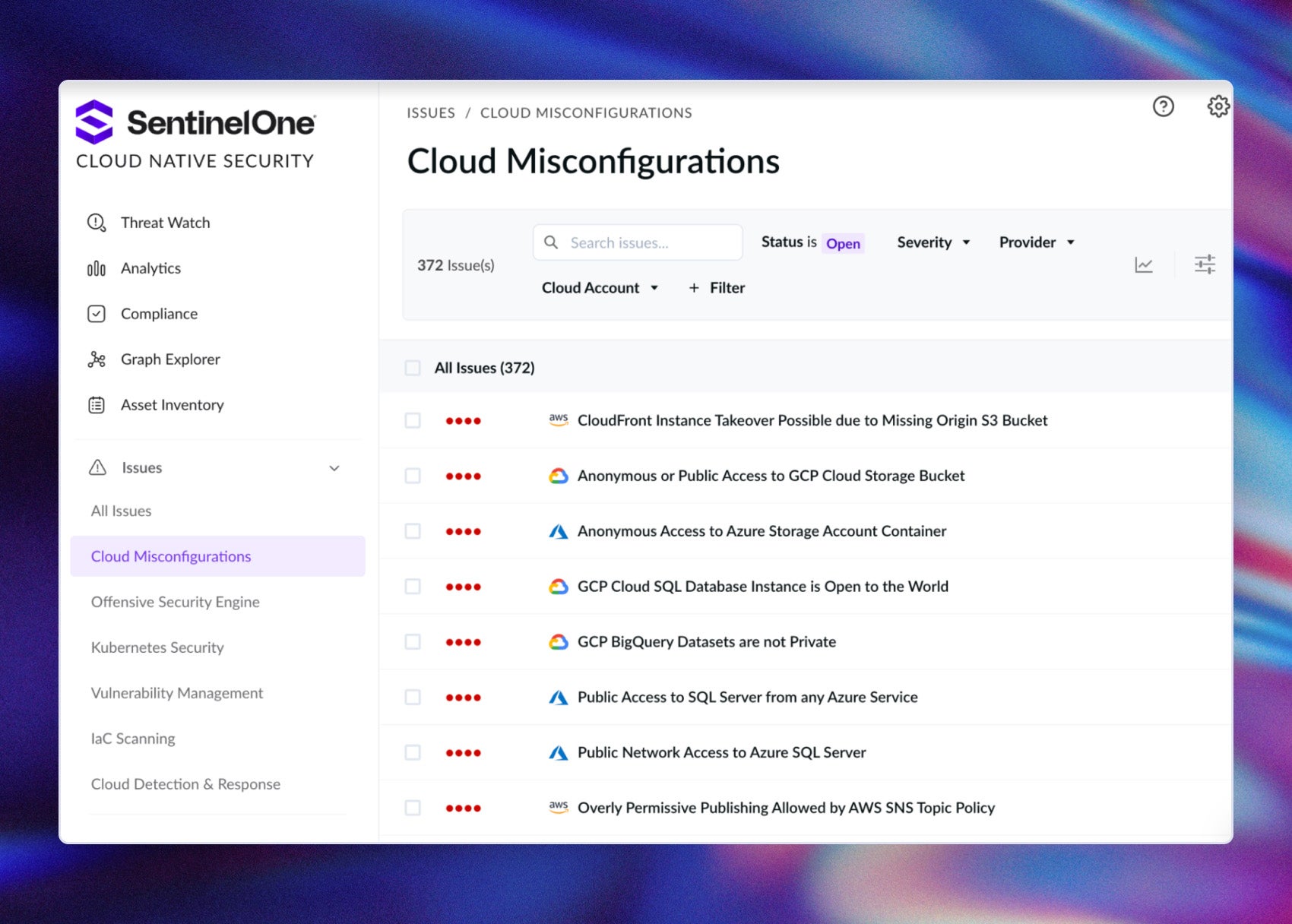Click the Graph Explorer node icon
Image resolution: width=1292 pixels, height=924 pixels.
(97, 359)
